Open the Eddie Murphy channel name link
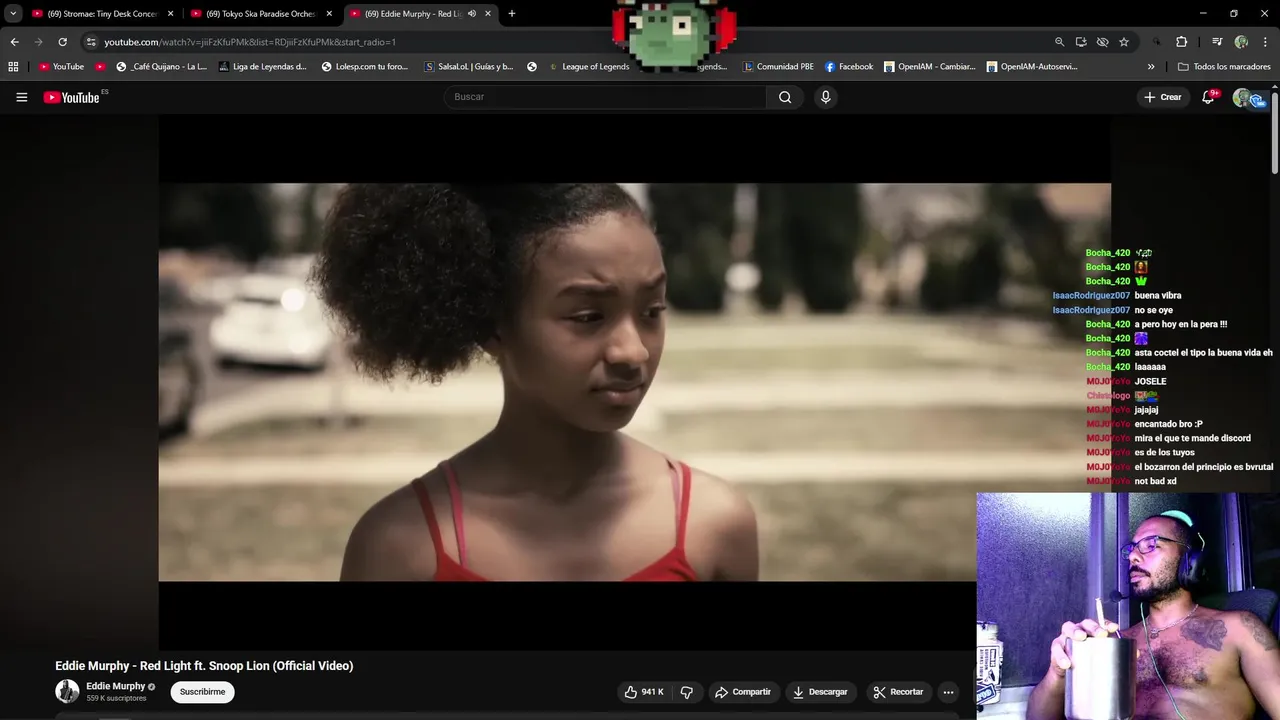 tap(115, 686)
